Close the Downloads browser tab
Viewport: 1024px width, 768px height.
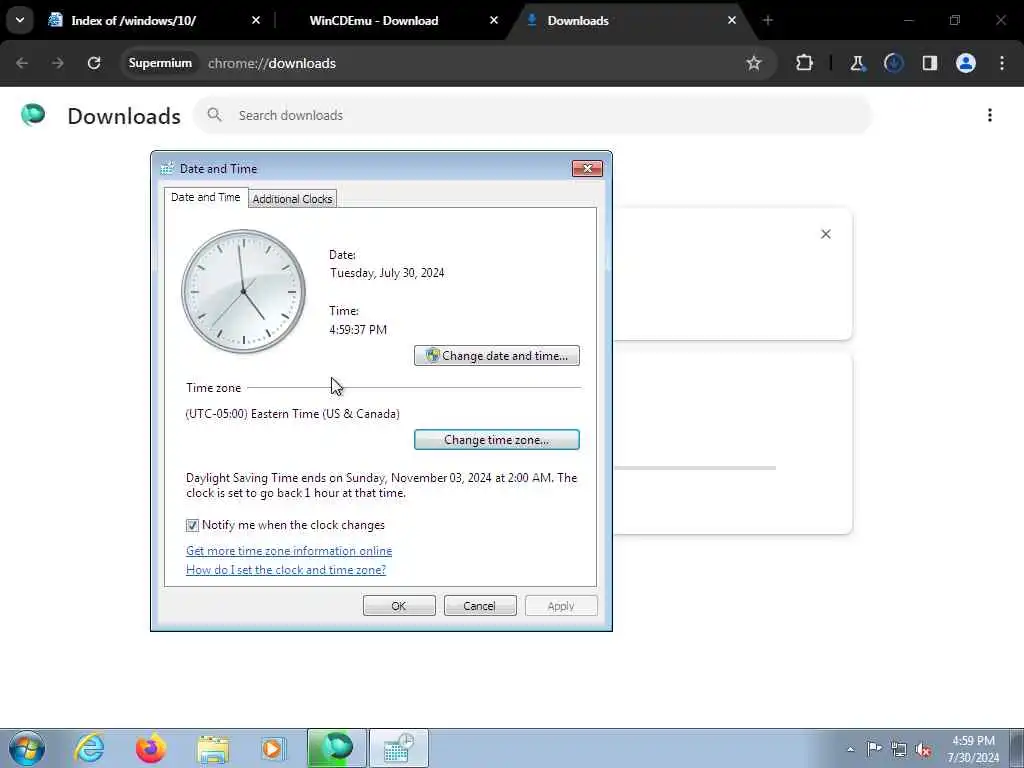(x=731, y=20)
